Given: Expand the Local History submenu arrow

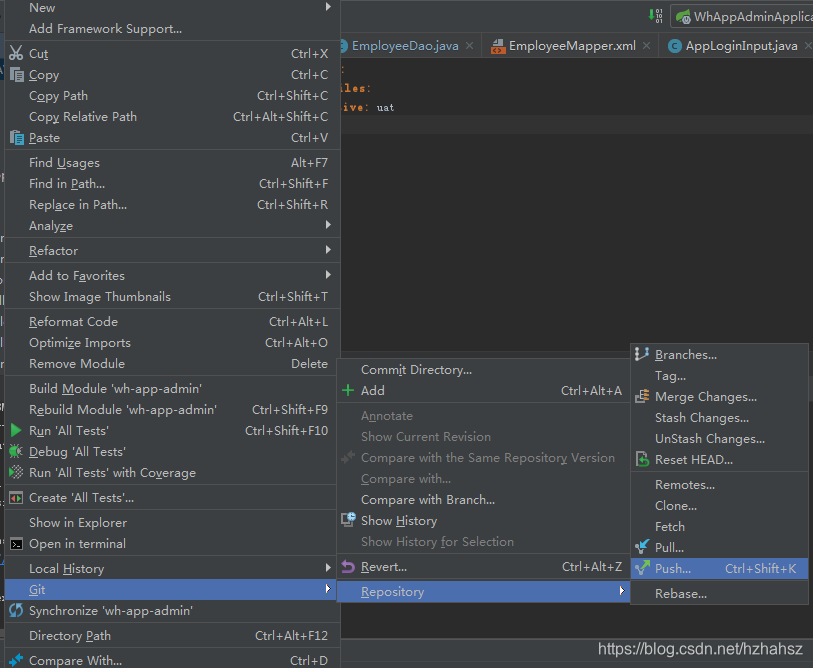Looking at the screenshot, I should (328, 567).
